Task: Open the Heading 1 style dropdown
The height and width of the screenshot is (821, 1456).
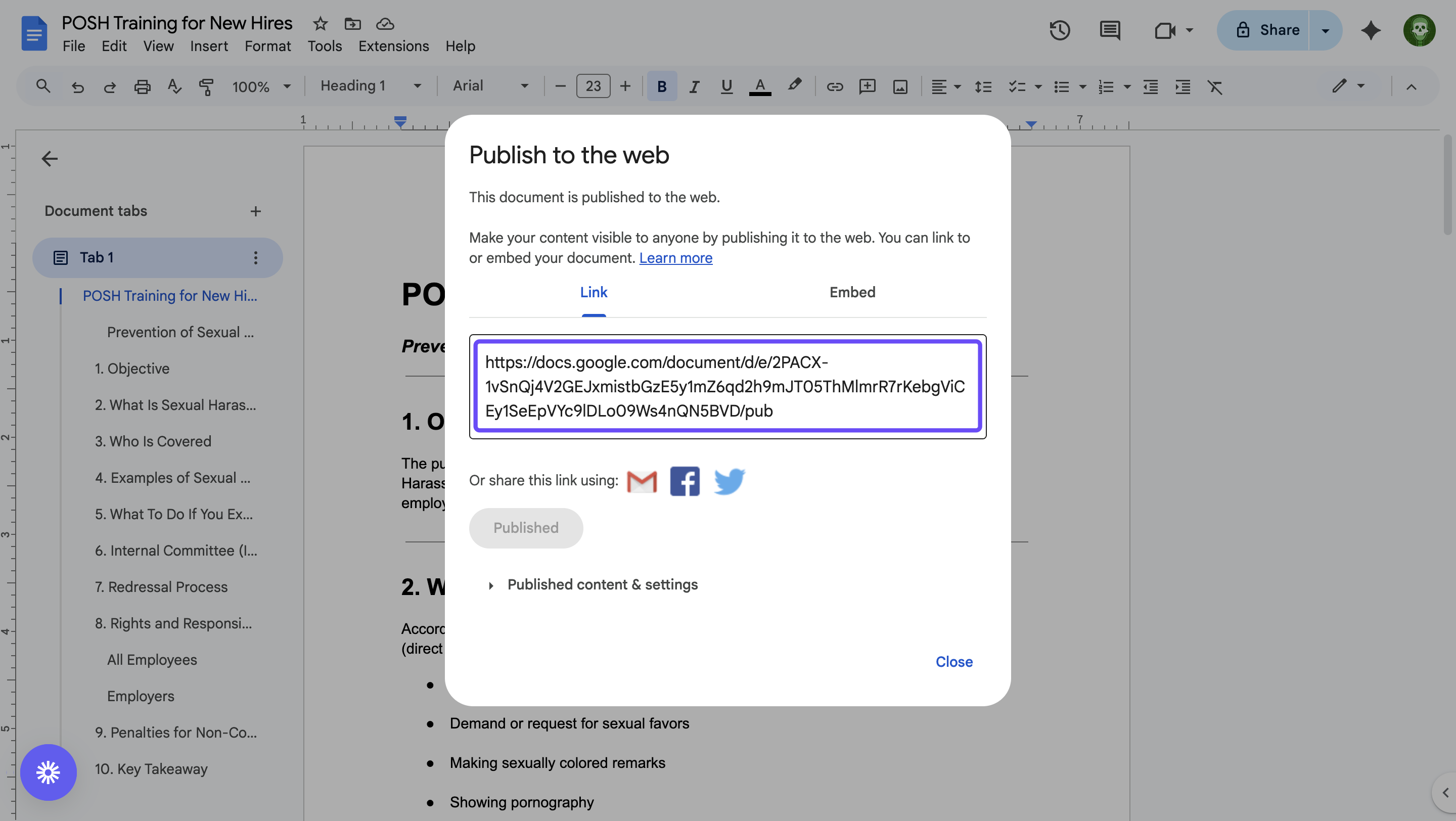Action: click(370, 86)
